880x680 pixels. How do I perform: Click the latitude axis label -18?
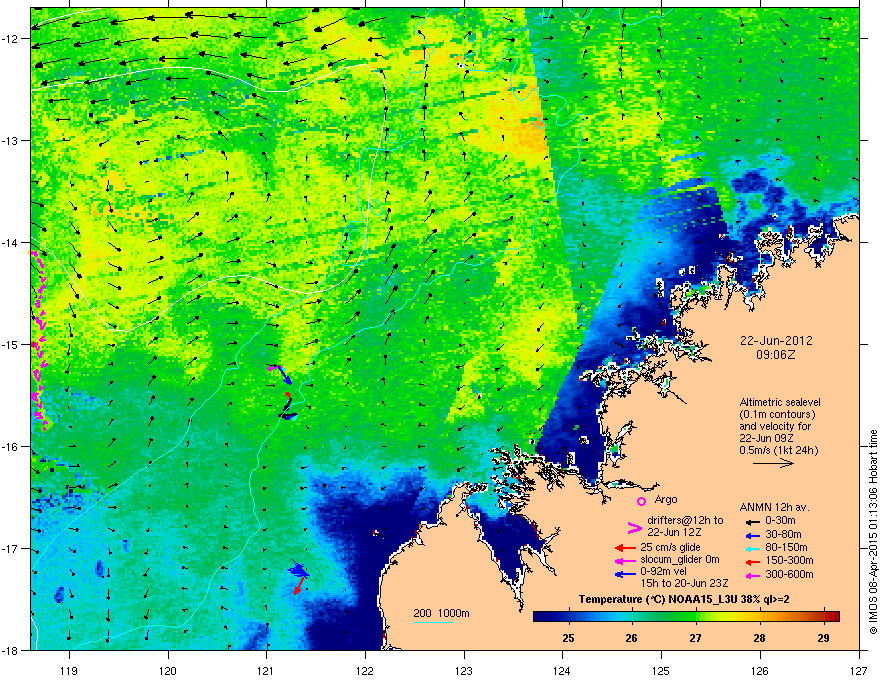(x=9, y=650)
